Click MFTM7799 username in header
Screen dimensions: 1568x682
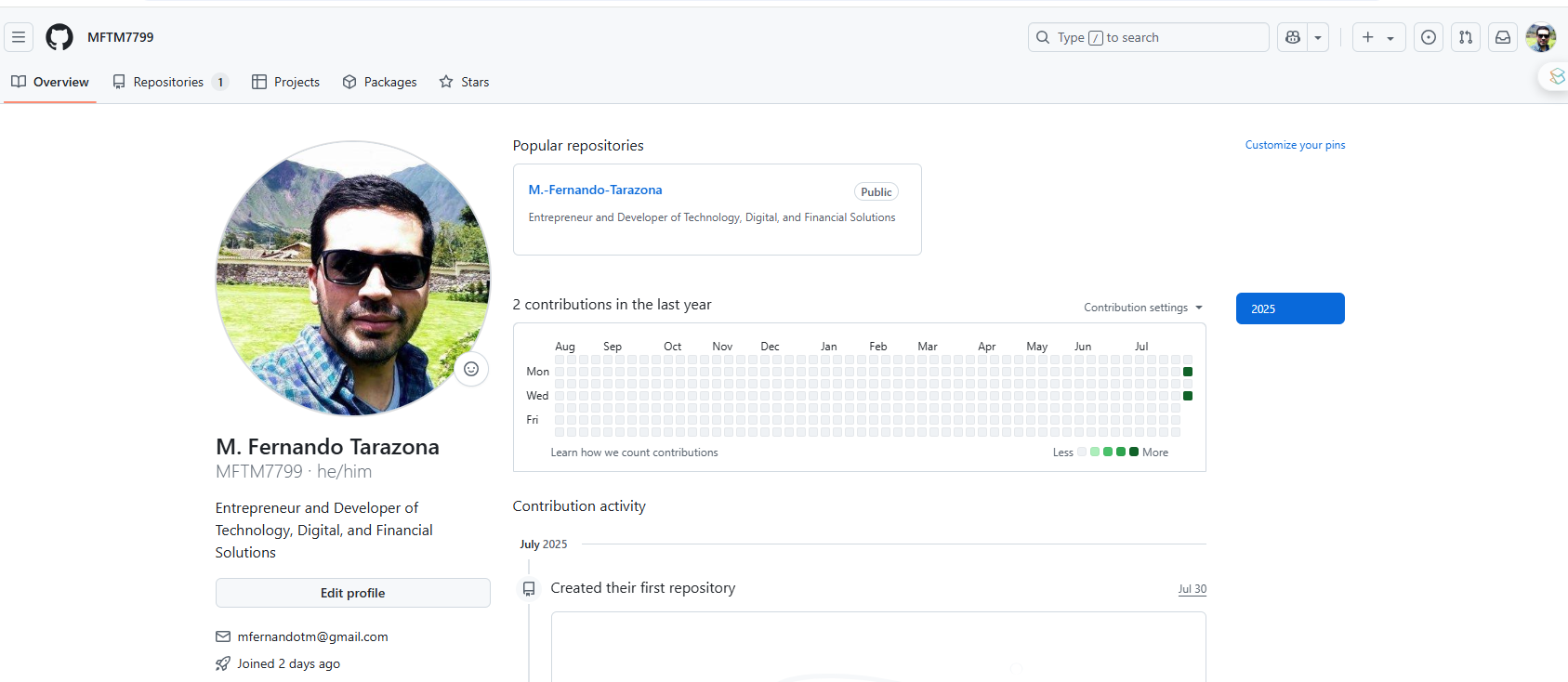click(x=121, y=37)
